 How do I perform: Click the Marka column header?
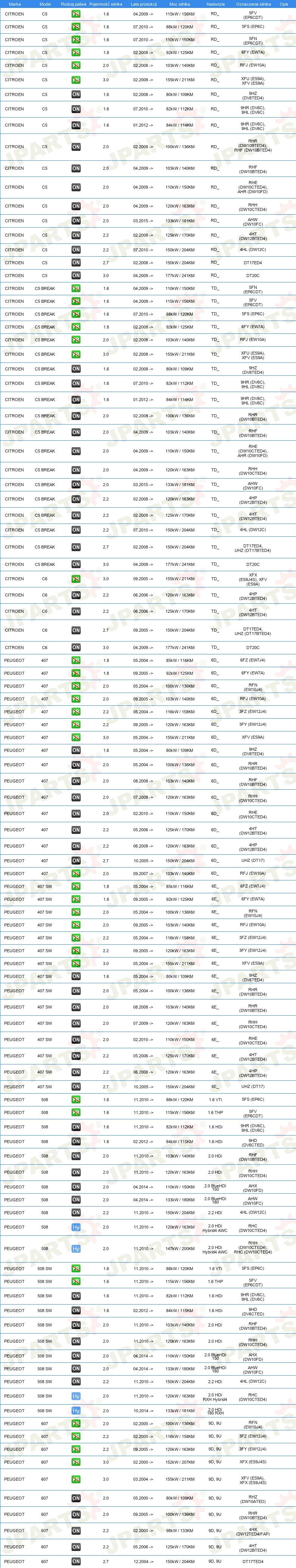point(15,4)
